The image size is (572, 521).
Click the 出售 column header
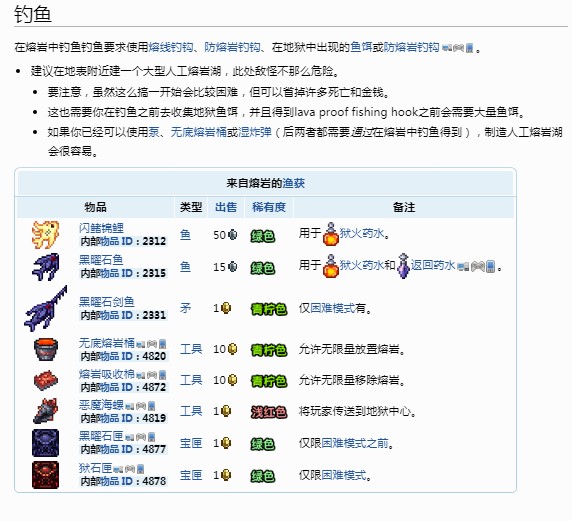pos(226,207)
